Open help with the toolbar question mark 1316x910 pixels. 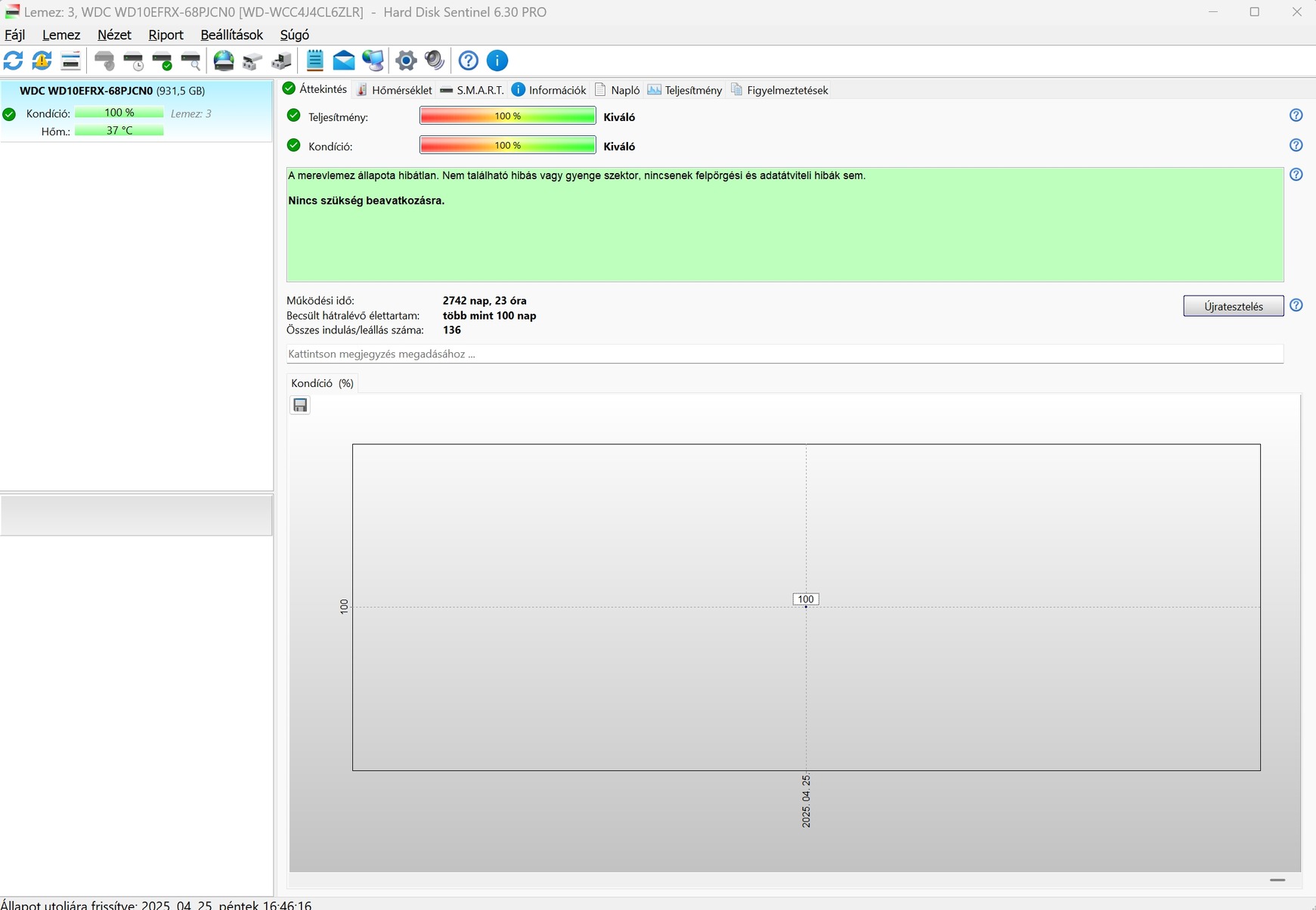click(x=469, y=60)
